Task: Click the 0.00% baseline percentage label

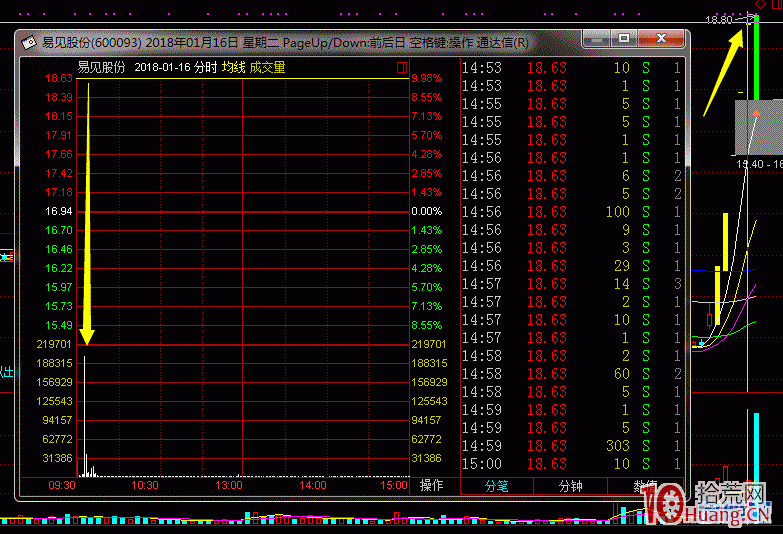Action: [x=427, y=211]
